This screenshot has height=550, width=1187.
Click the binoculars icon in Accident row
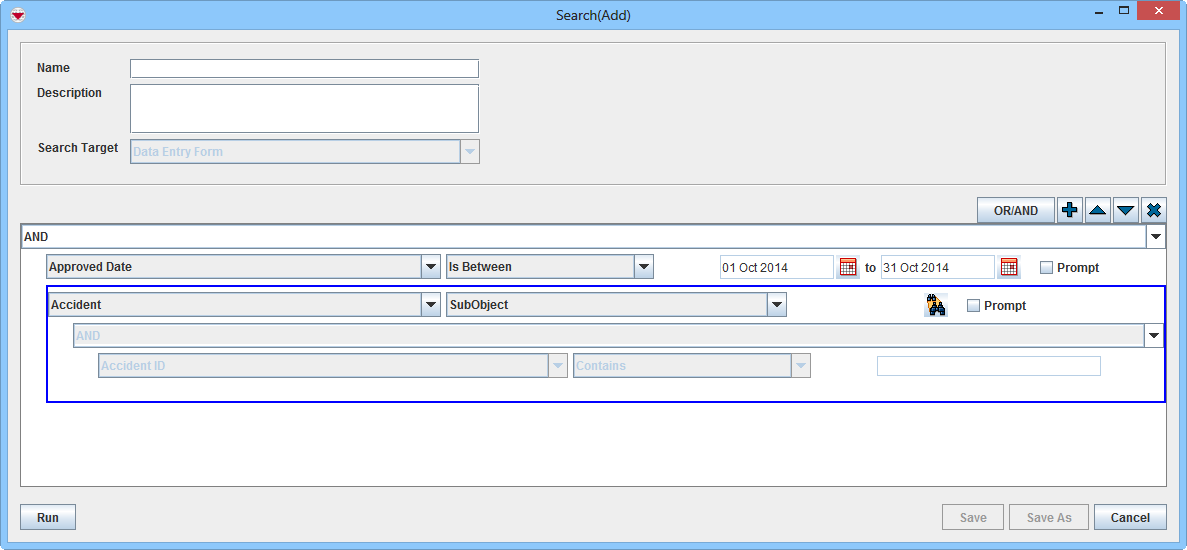tap(936, 306)
